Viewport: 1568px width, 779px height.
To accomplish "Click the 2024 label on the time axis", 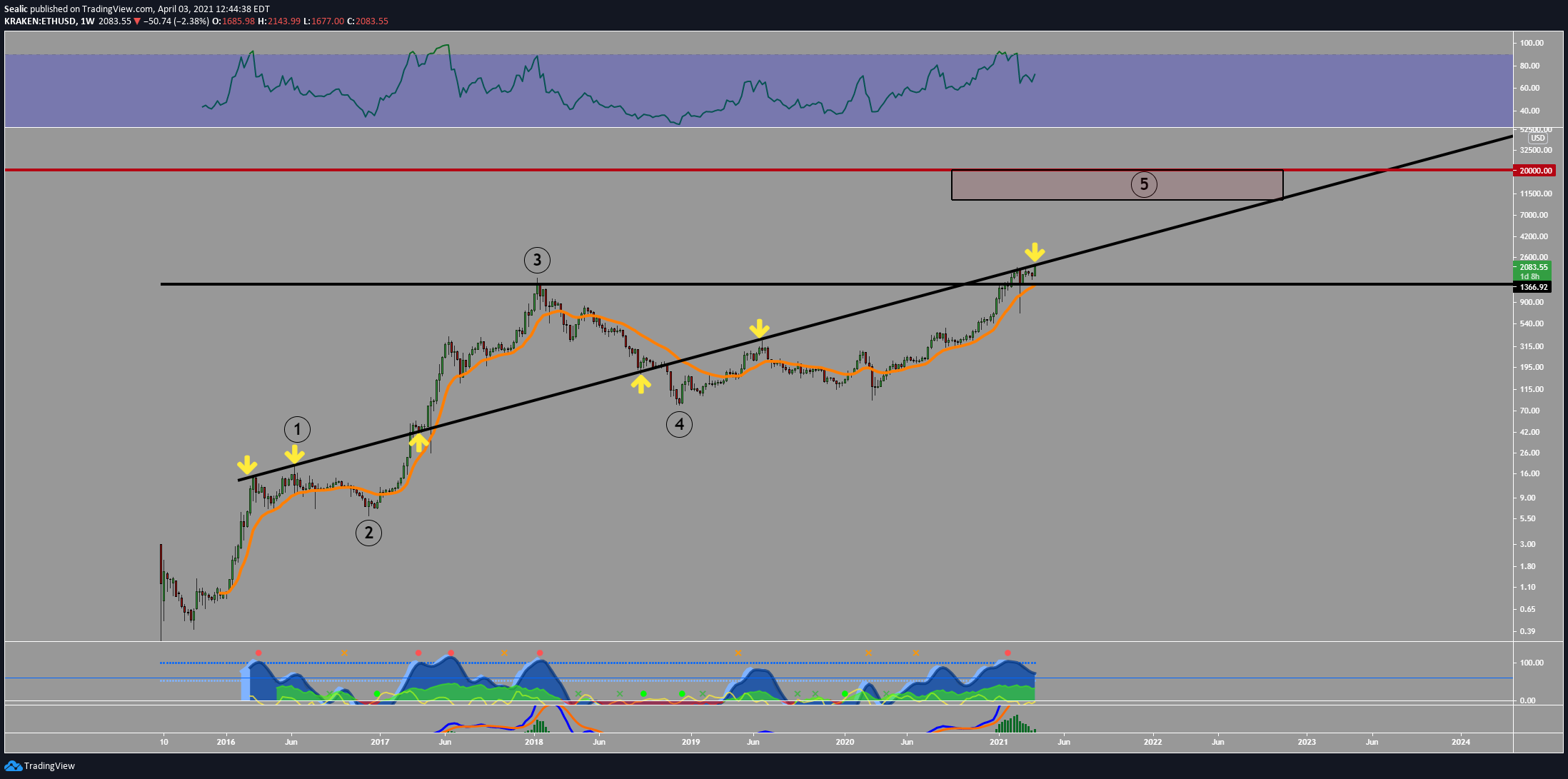I will pyautogui.click(x=1461, y=742).
